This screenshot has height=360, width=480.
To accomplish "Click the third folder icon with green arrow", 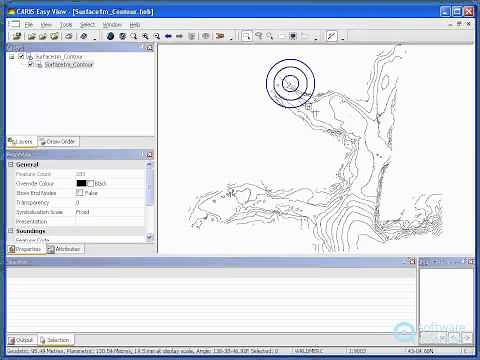I will 54,36.
